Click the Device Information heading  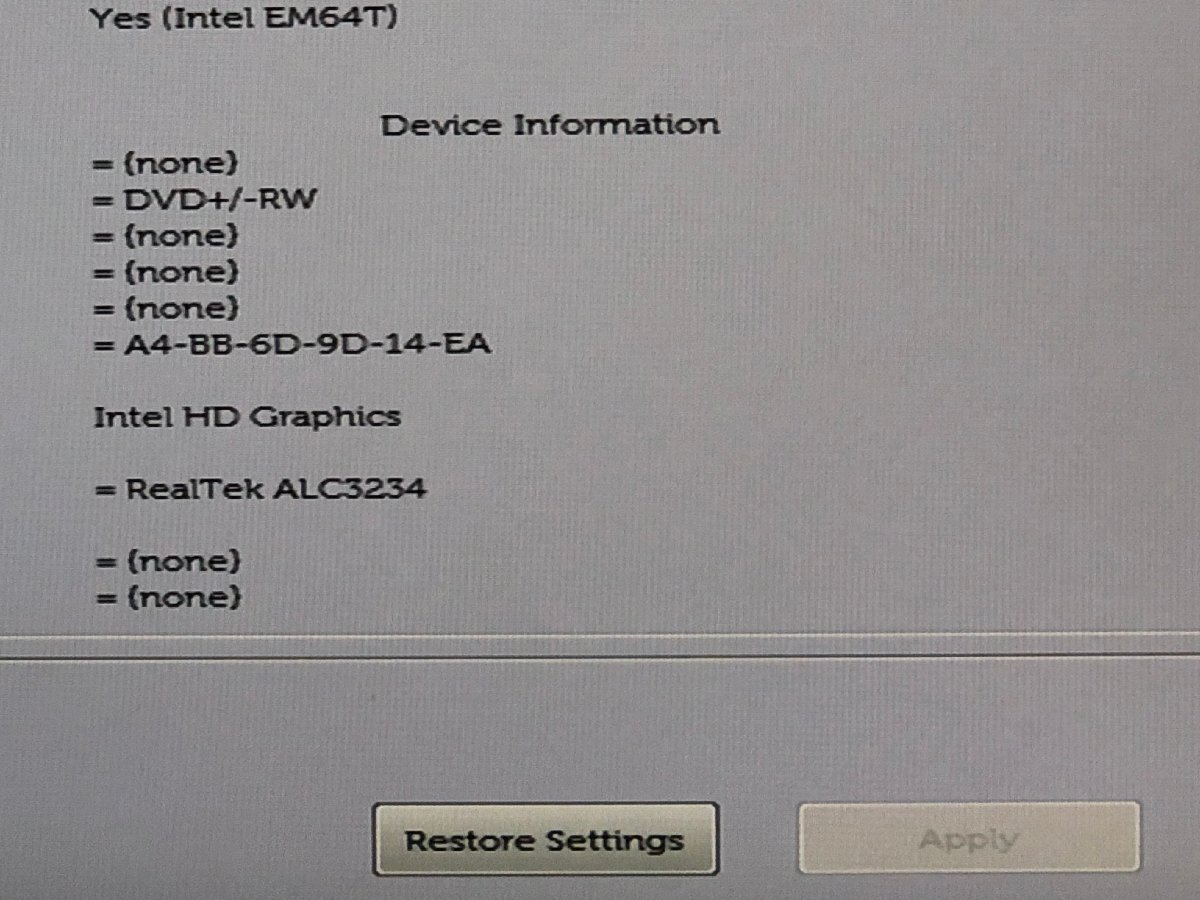tap(550, 125)
